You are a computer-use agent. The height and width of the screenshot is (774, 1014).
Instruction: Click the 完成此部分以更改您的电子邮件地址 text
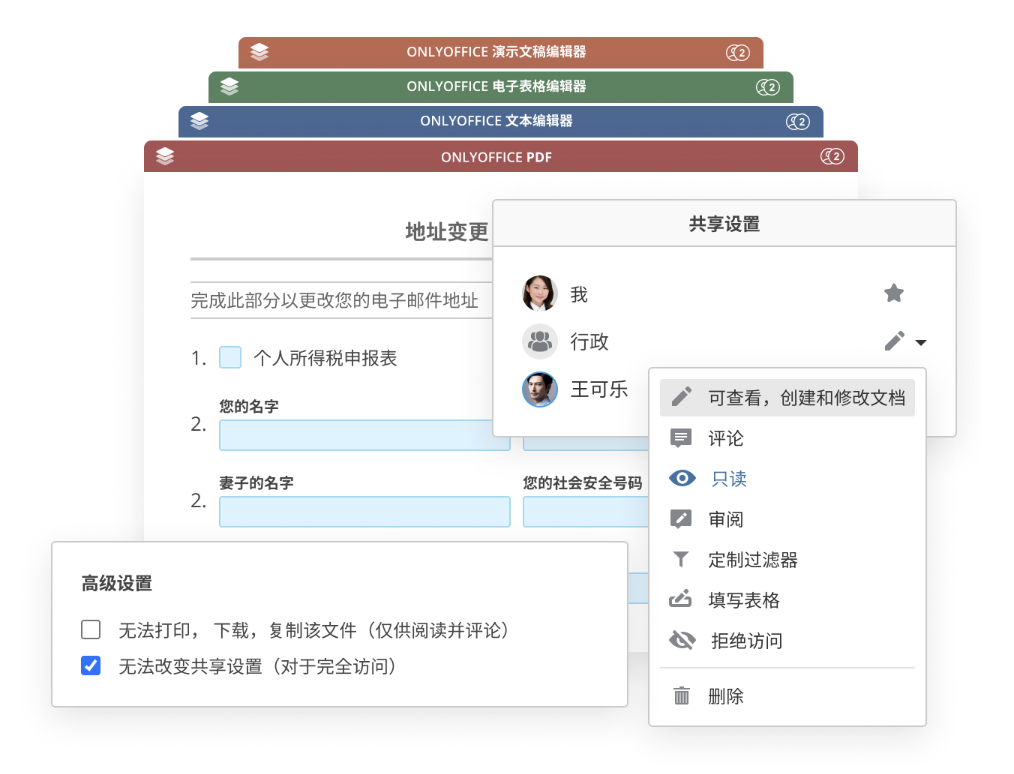tap(334, 300)
